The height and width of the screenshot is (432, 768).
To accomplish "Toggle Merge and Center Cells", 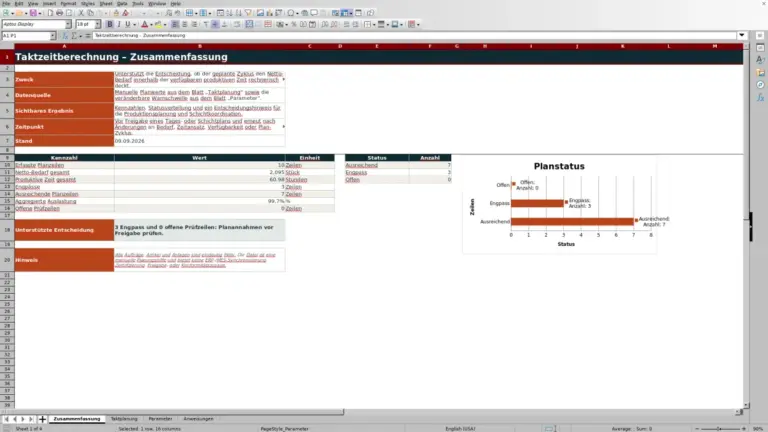I will coord(249,24).
